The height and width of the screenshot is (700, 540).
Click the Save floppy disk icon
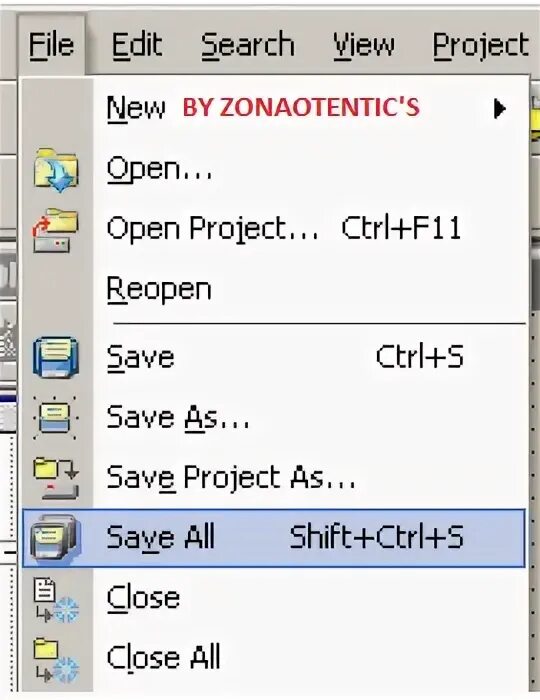click(x=56, y=358)
